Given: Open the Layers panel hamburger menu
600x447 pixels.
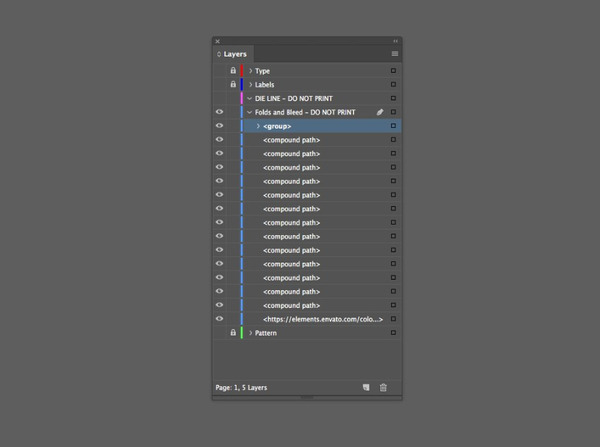Looking at the screenshot, I should coord(395,54).
